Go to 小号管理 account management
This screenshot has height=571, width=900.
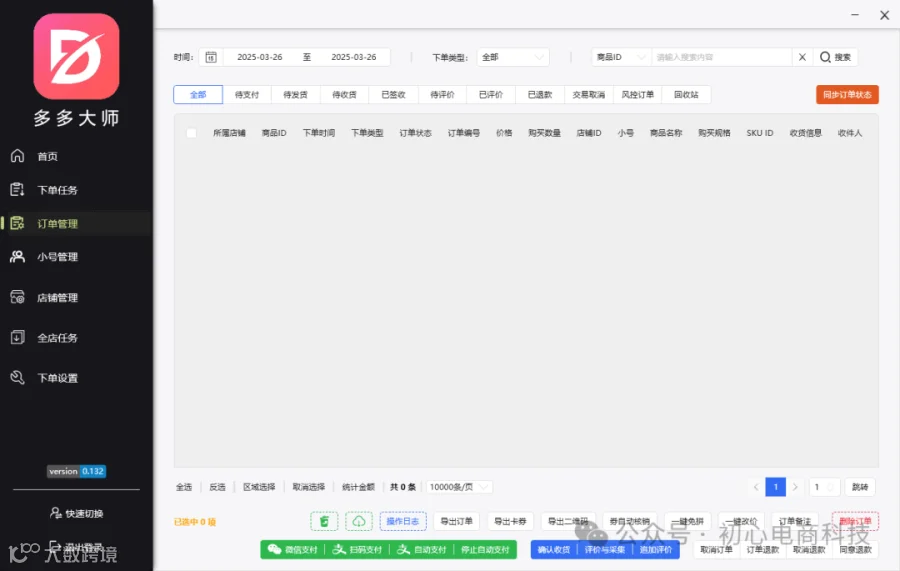[57, 257]
